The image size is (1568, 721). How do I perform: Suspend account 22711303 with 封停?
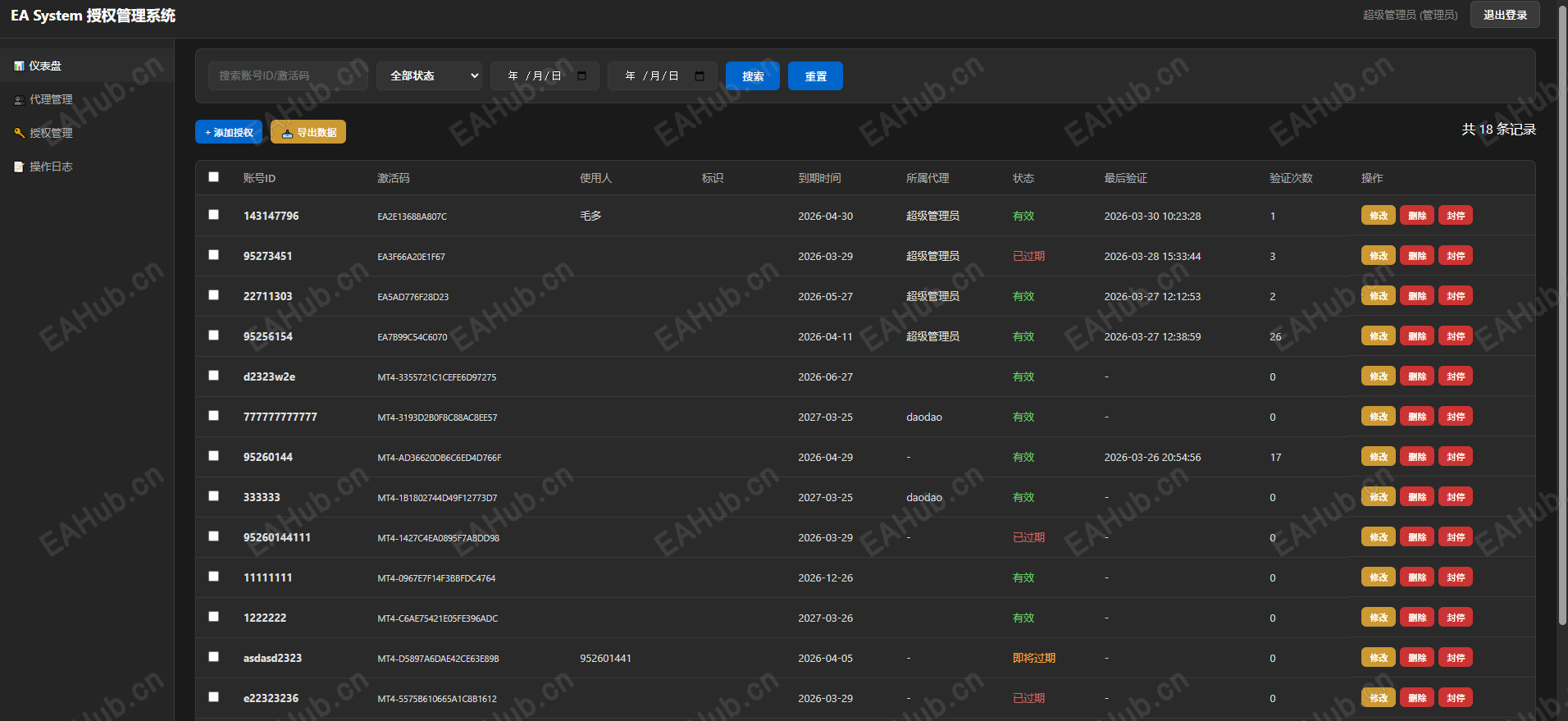click(x=1456, y=296)
